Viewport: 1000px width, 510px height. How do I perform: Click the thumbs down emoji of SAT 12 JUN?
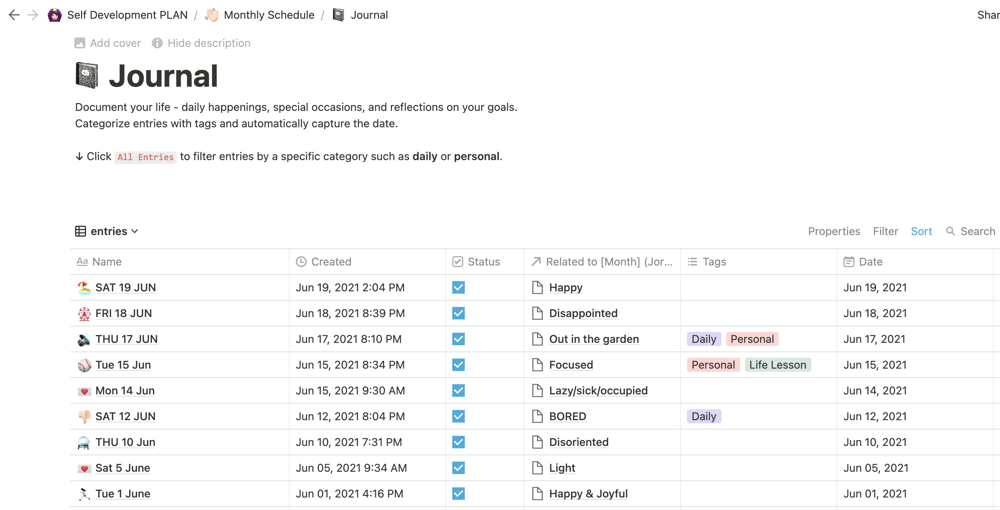coord(84,416)
